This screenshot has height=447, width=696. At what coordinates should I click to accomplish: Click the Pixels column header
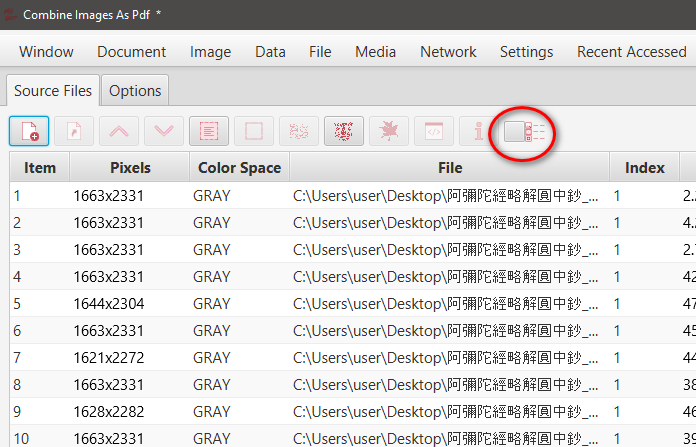click(x=130, y=168)
